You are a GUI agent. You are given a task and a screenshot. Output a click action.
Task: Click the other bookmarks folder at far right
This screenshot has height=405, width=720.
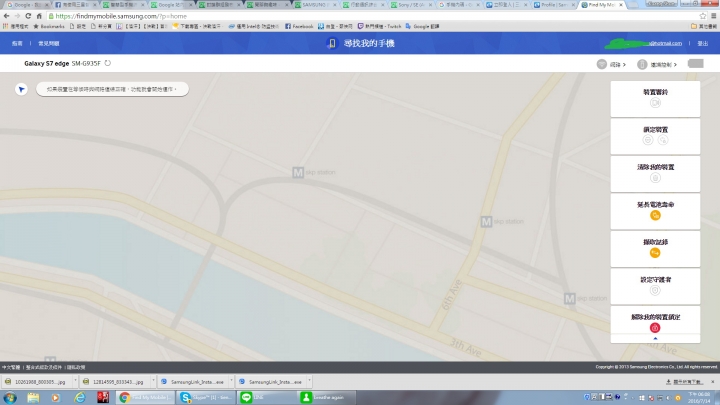pyautogui.click(x=704, y=26)
